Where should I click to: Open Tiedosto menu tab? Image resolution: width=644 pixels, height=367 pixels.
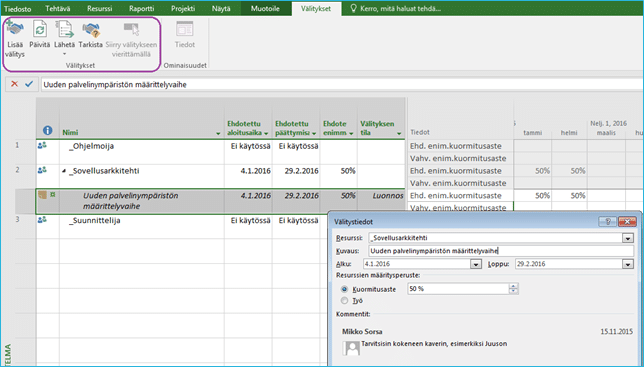[17, 9]
